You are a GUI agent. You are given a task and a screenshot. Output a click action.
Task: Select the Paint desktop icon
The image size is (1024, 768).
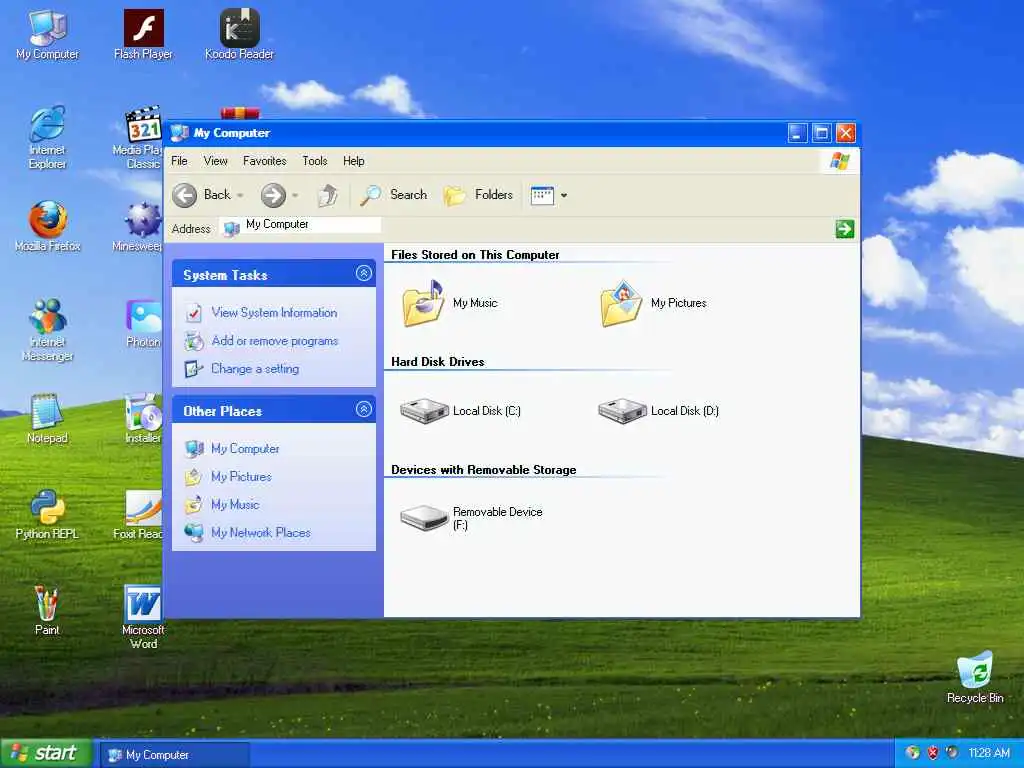47,610
